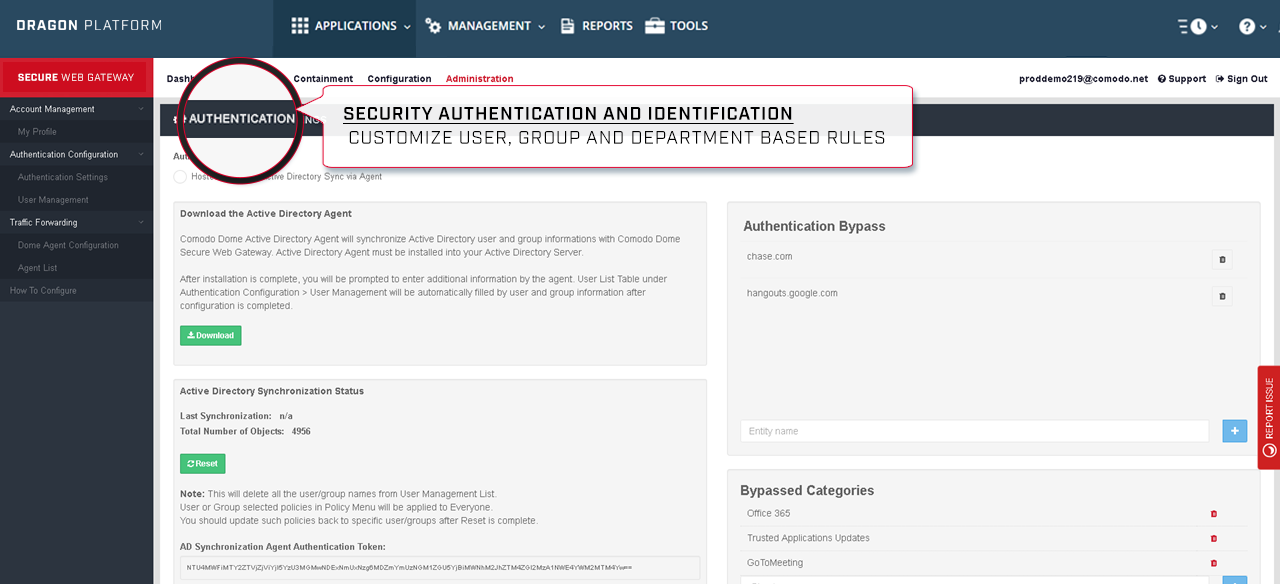Open the Configuration tab

point(399,79)
